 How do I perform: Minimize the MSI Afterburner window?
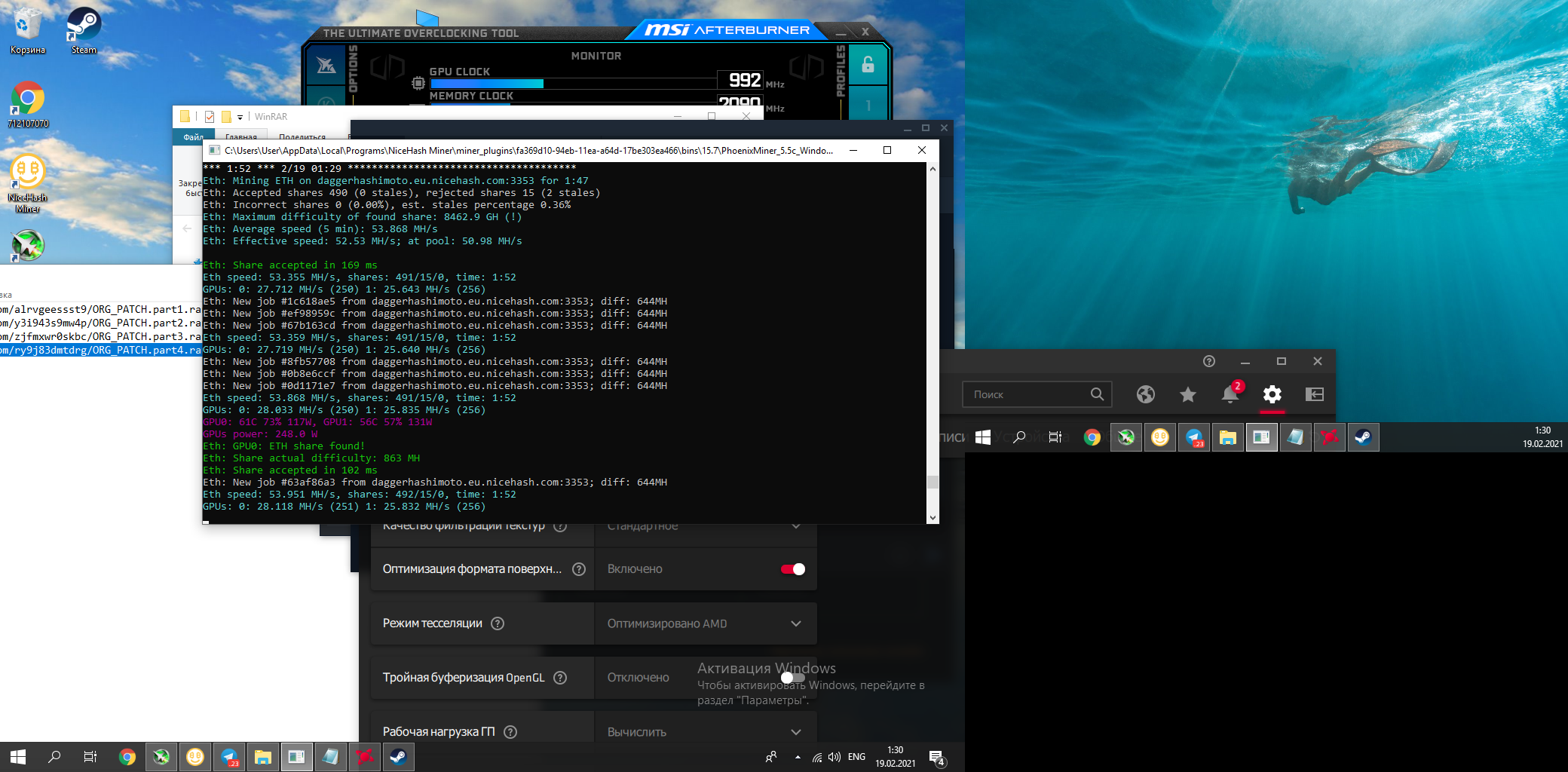click(841, 32)
